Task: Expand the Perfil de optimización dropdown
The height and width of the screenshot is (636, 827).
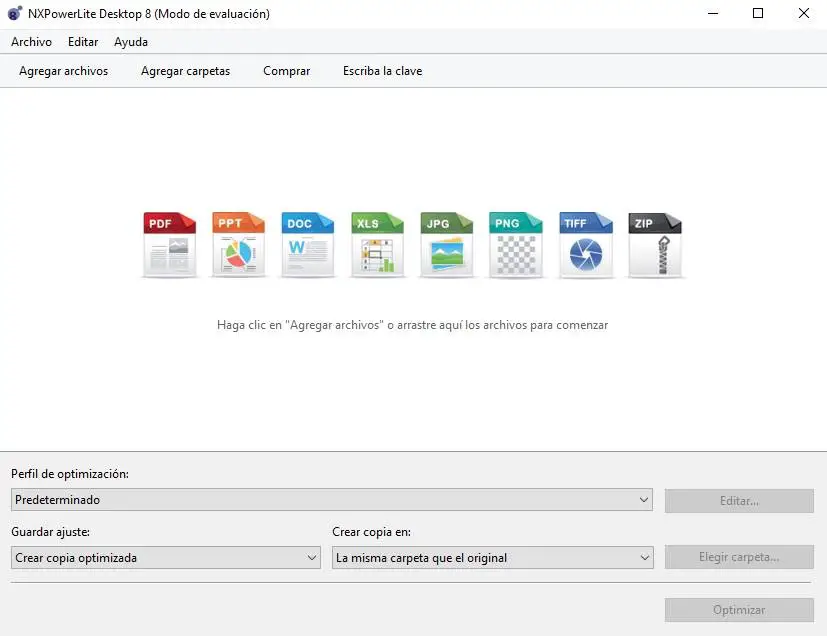Action: [332, 499]
